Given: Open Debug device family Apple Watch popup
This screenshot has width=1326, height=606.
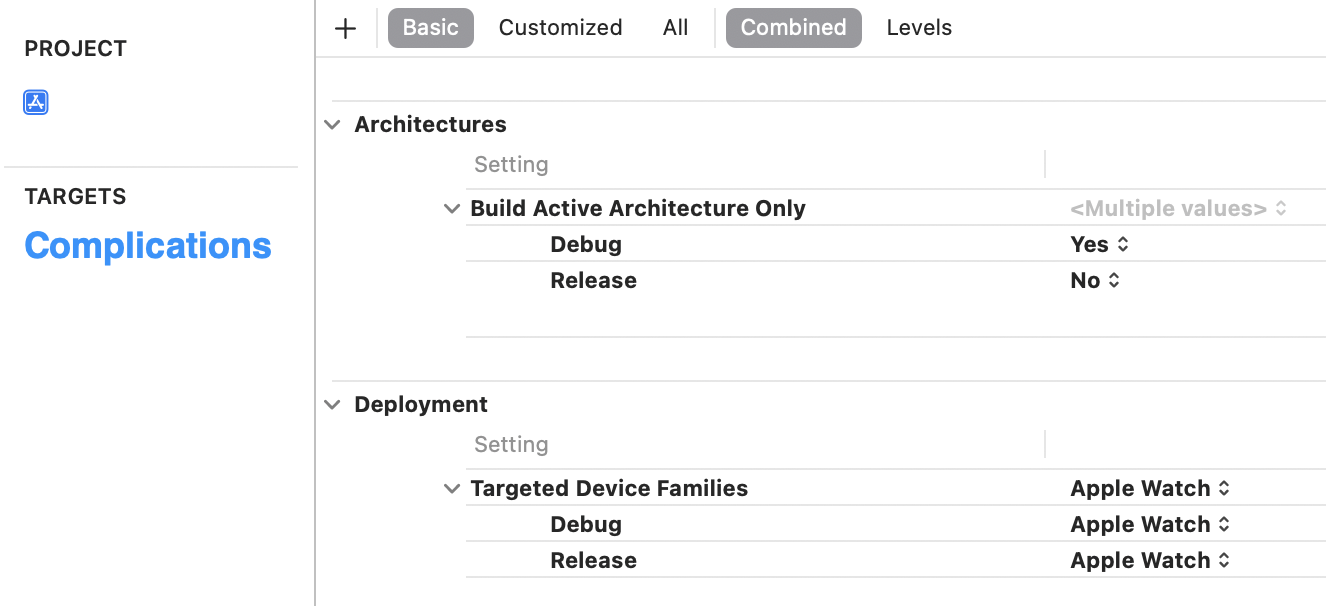Looking at the screenshot, I should (1150, 525).
